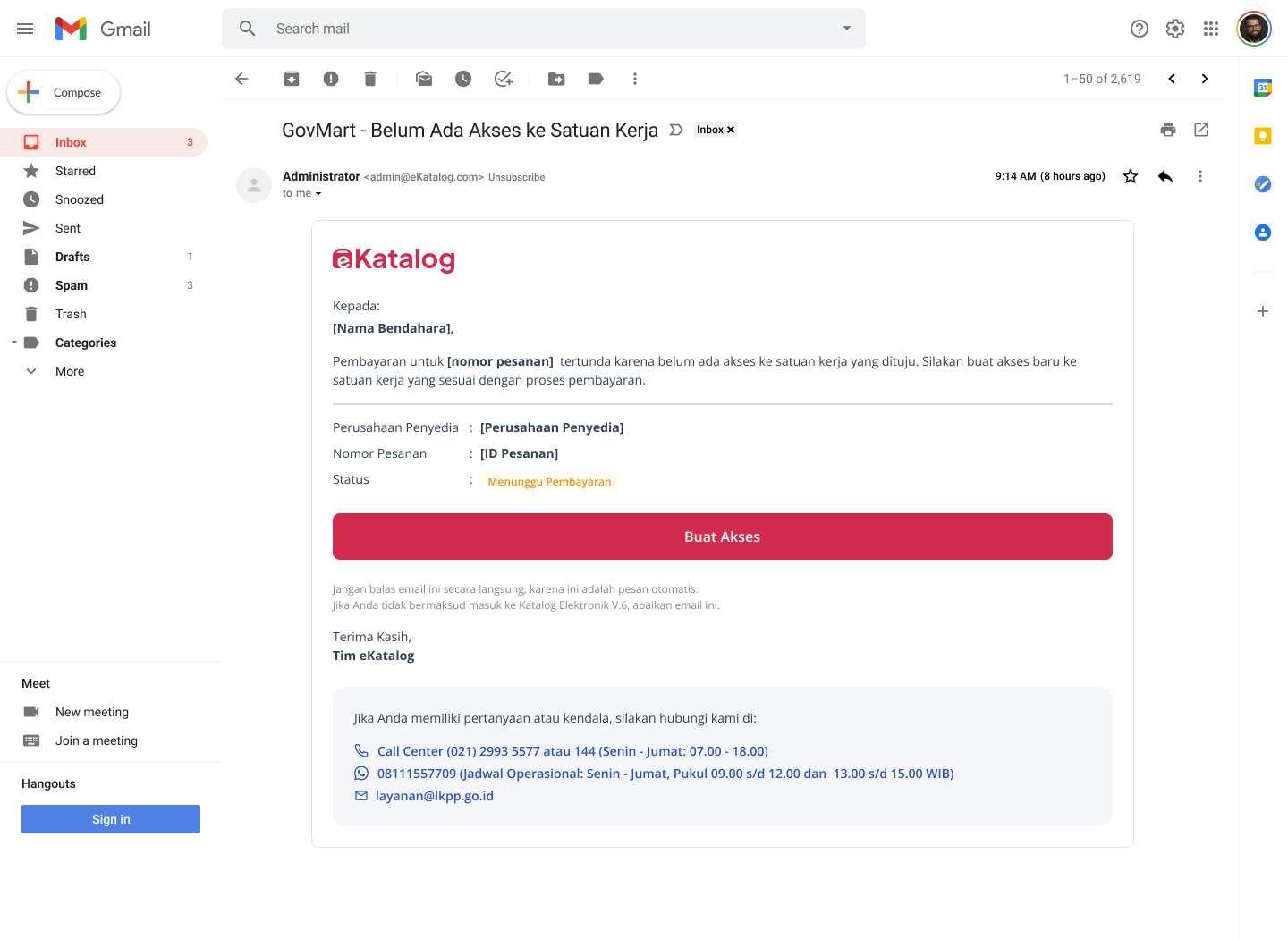
Task: Delete this email with the trash icon
Action: [370, 79]
